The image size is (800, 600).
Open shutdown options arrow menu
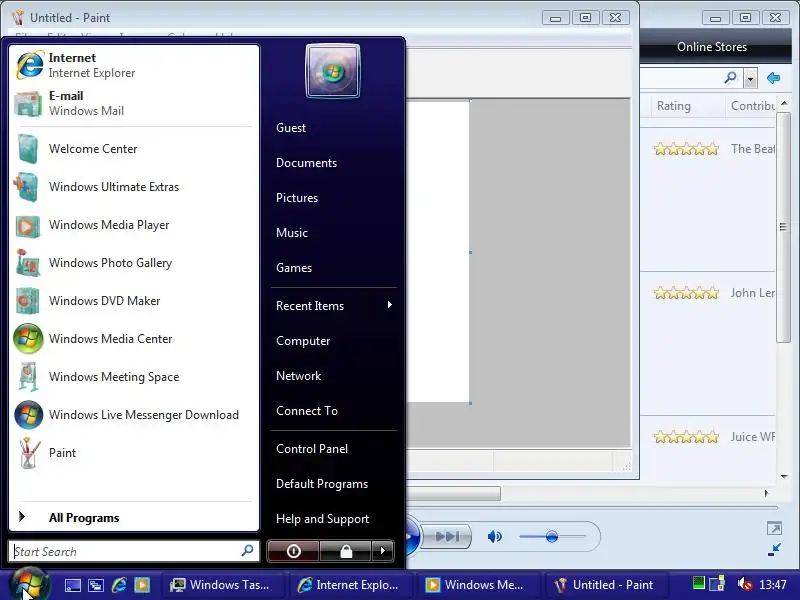[x=383, y=551]
